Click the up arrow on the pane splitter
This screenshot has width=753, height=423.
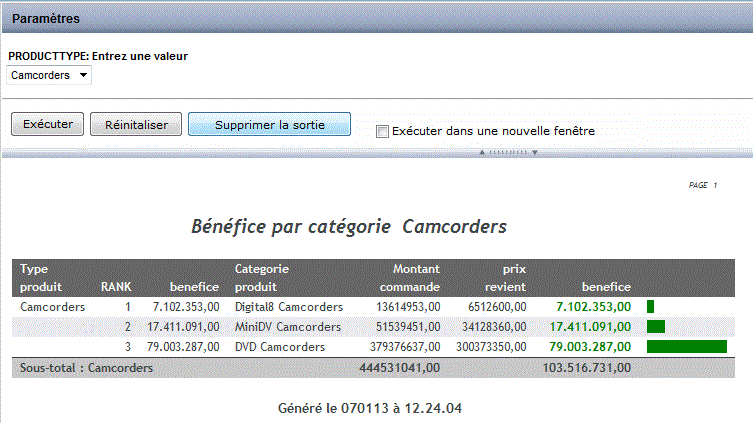click(x=482, y=153)
